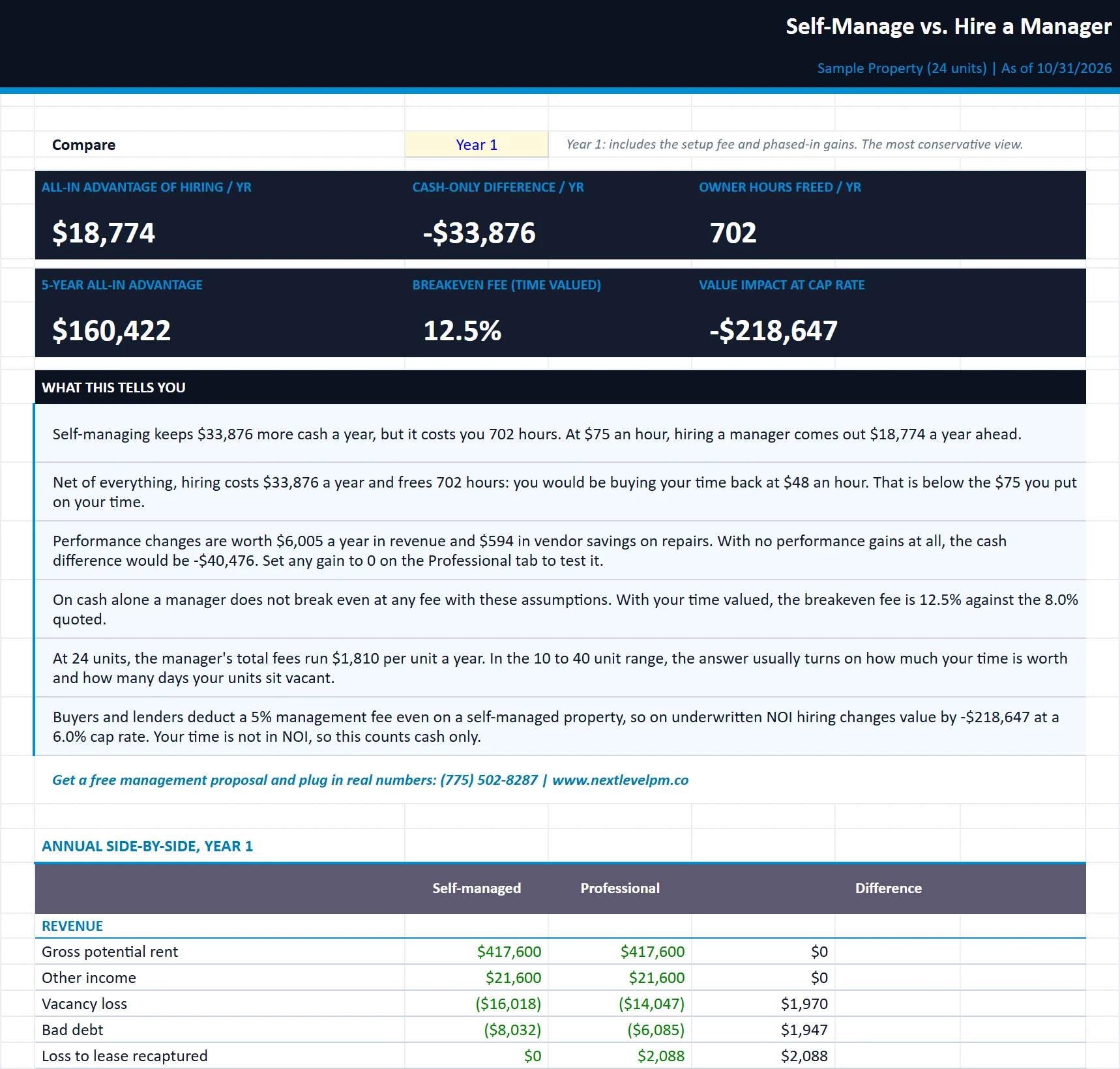Select Professional Gross potential rent $417,600
Image resolution: width=1120 pixels, height=1069 pixels.
653,952
